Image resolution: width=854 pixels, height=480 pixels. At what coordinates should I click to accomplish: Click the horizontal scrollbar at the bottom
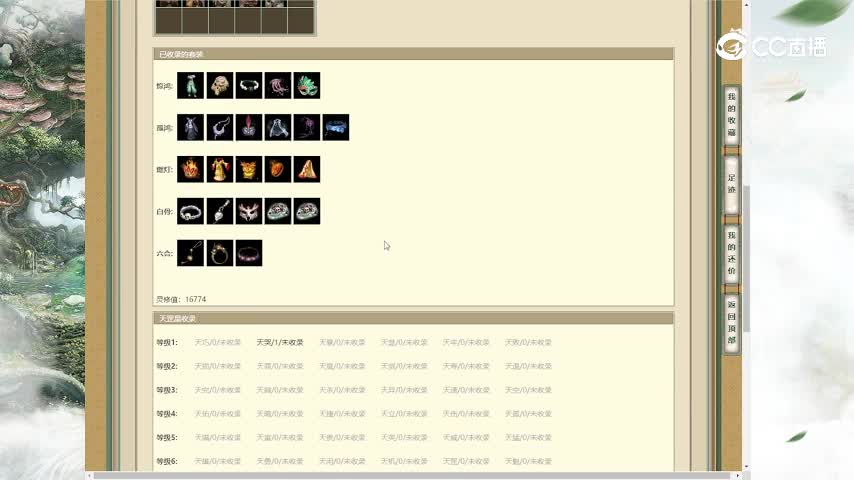click(x=414, y=476)
